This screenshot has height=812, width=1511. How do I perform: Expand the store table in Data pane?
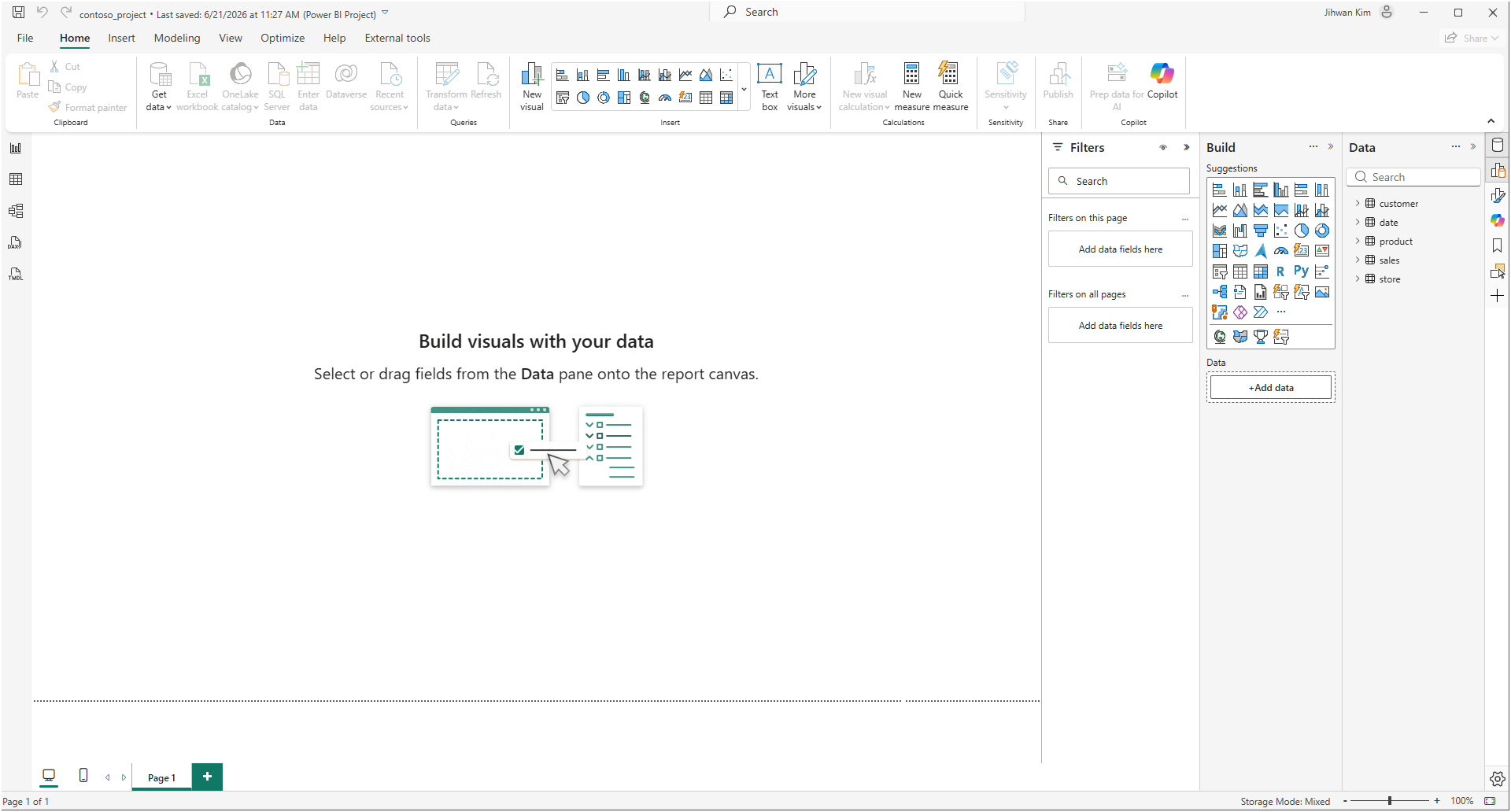tap(1358, 279)
